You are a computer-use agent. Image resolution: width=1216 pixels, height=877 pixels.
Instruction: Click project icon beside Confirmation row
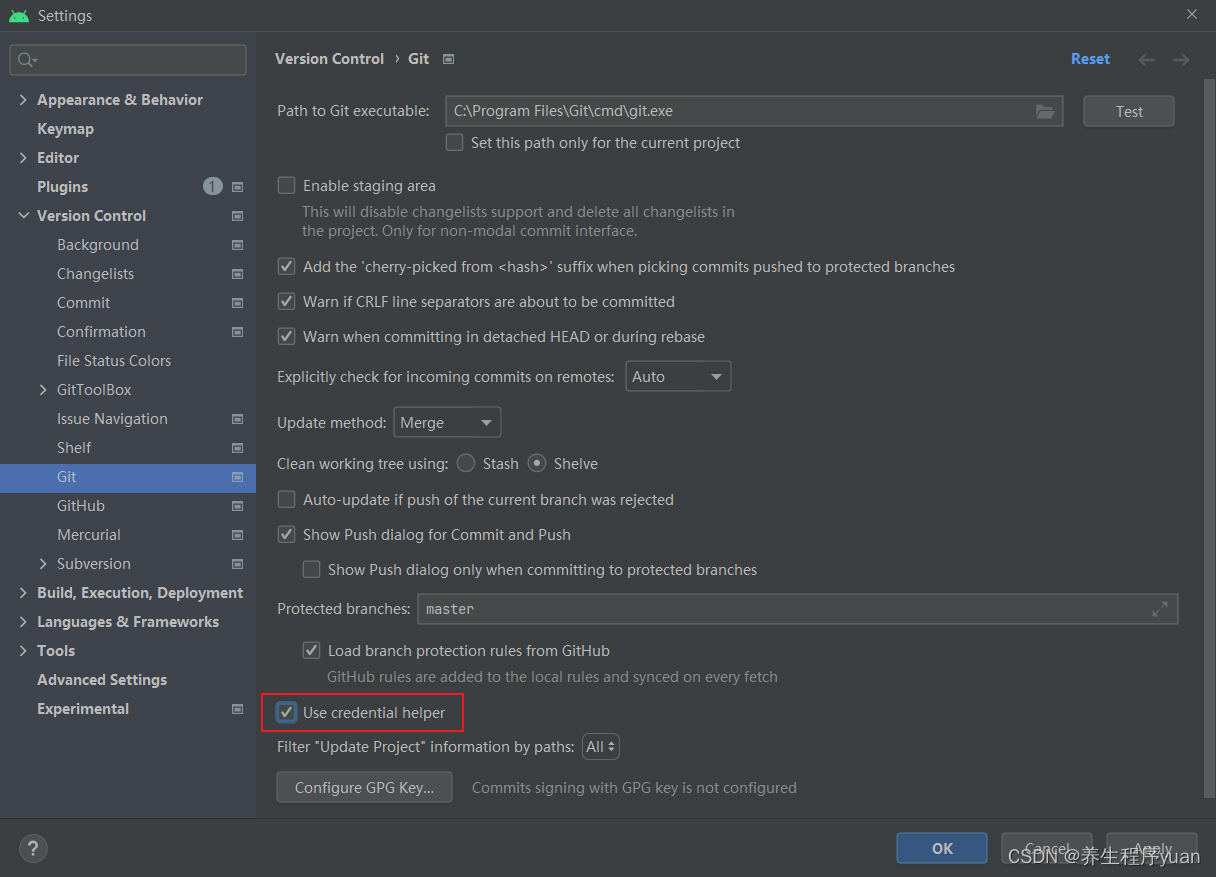238,332
